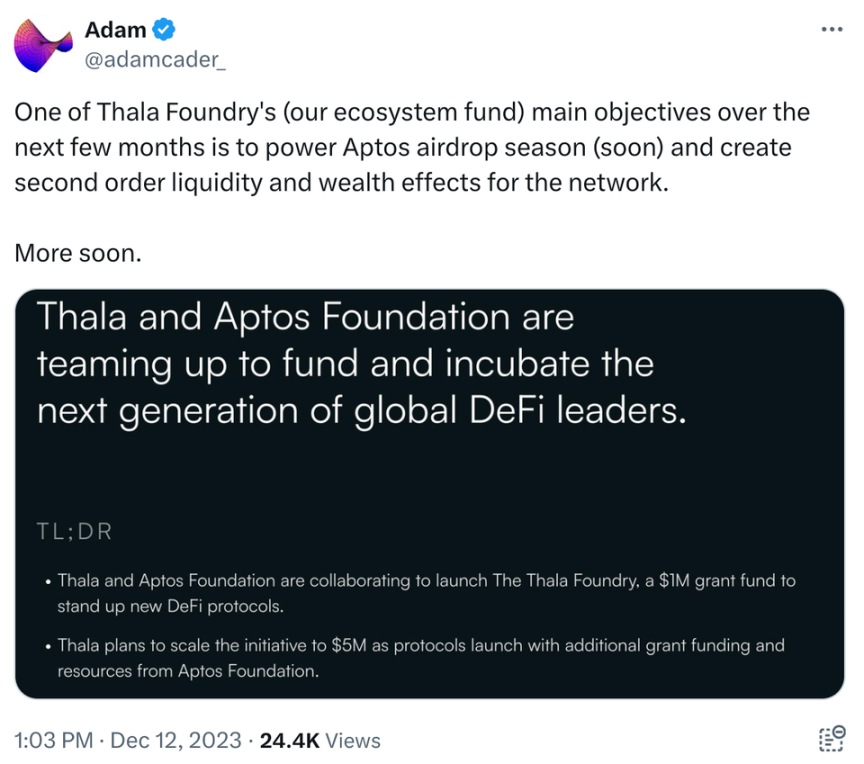Click the TL;DR heading in the card
This screenshot has width=864, height=764.
tap(74, 532)
